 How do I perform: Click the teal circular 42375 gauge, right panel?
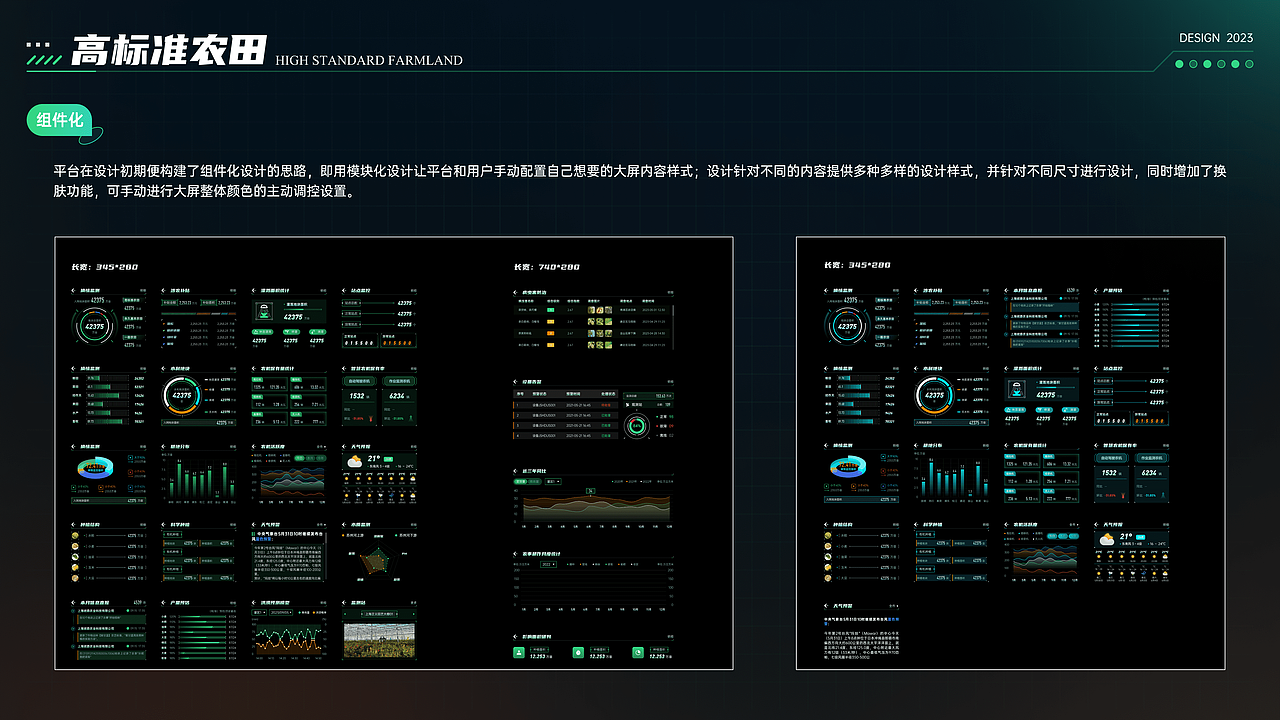tap(847, 326)
